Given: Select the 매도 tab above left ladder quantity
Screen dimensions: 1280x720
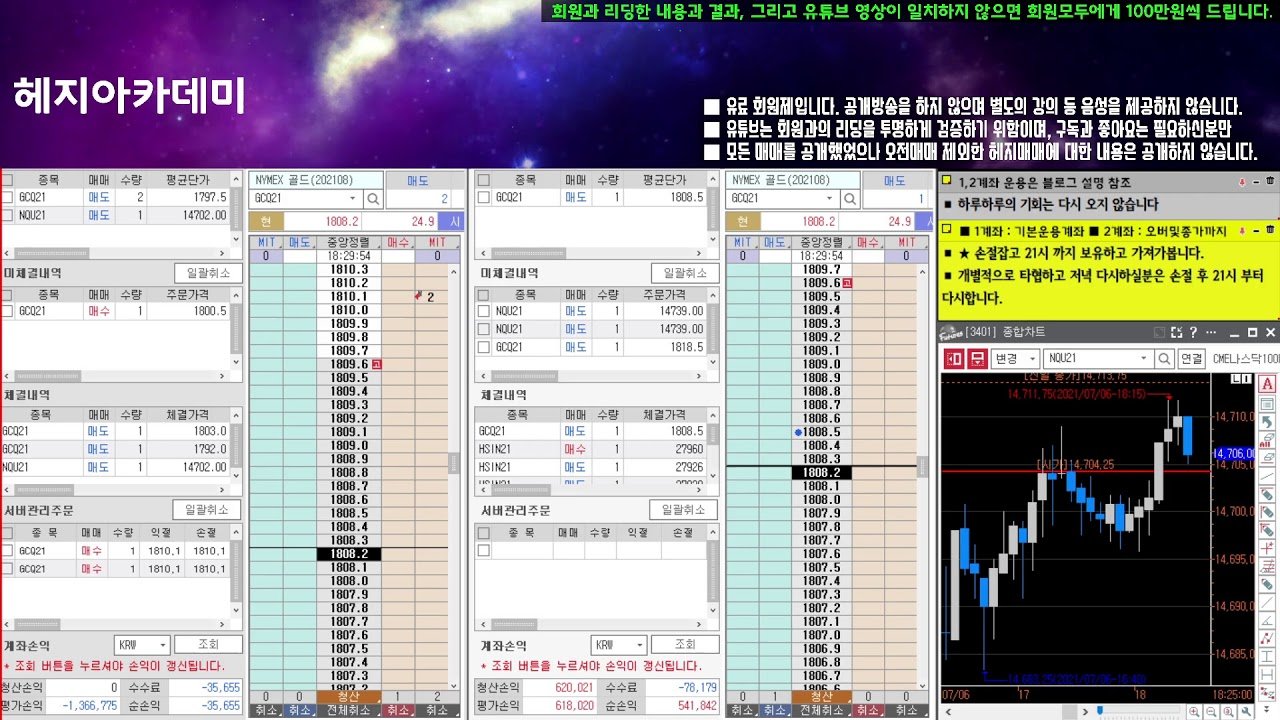Looking at the screenshot, I should [424, 181].
